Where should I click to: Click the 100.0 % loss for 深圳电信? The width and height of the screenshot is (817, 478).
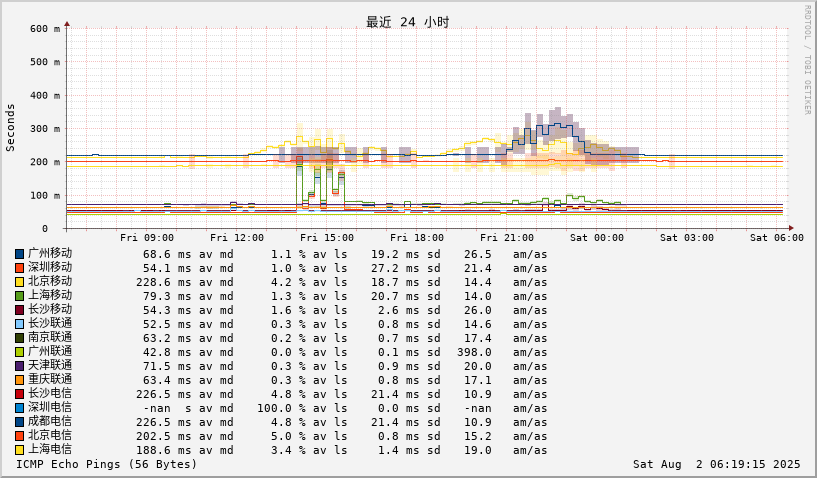[x=282, y=409]
